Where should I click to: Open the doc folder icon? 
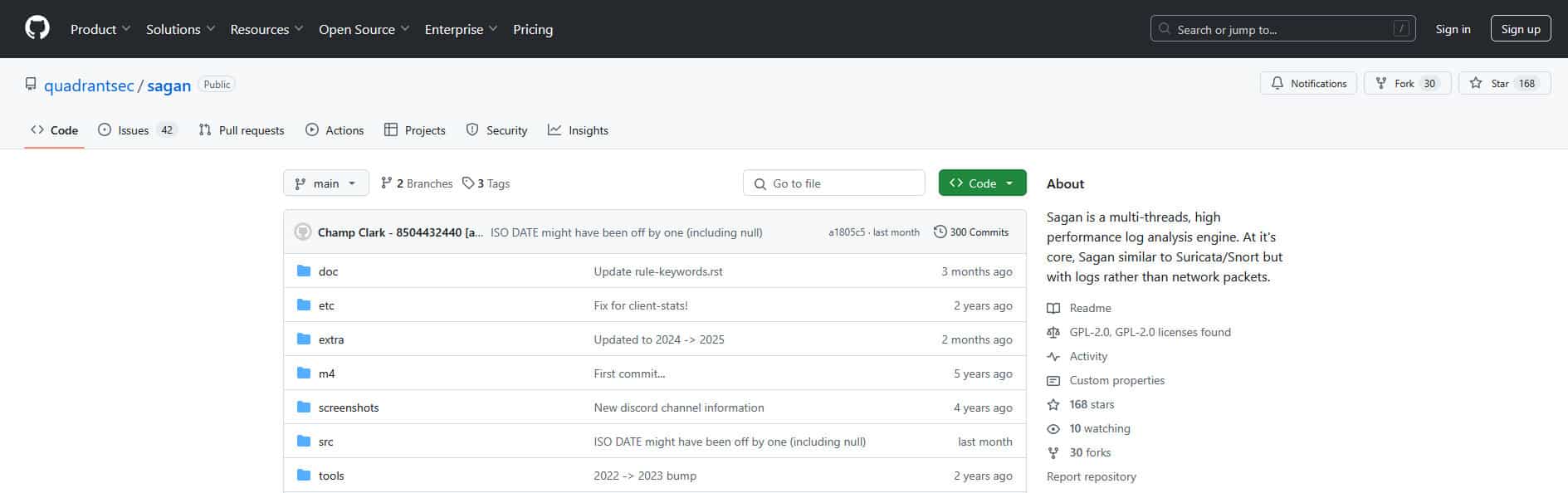304,271
